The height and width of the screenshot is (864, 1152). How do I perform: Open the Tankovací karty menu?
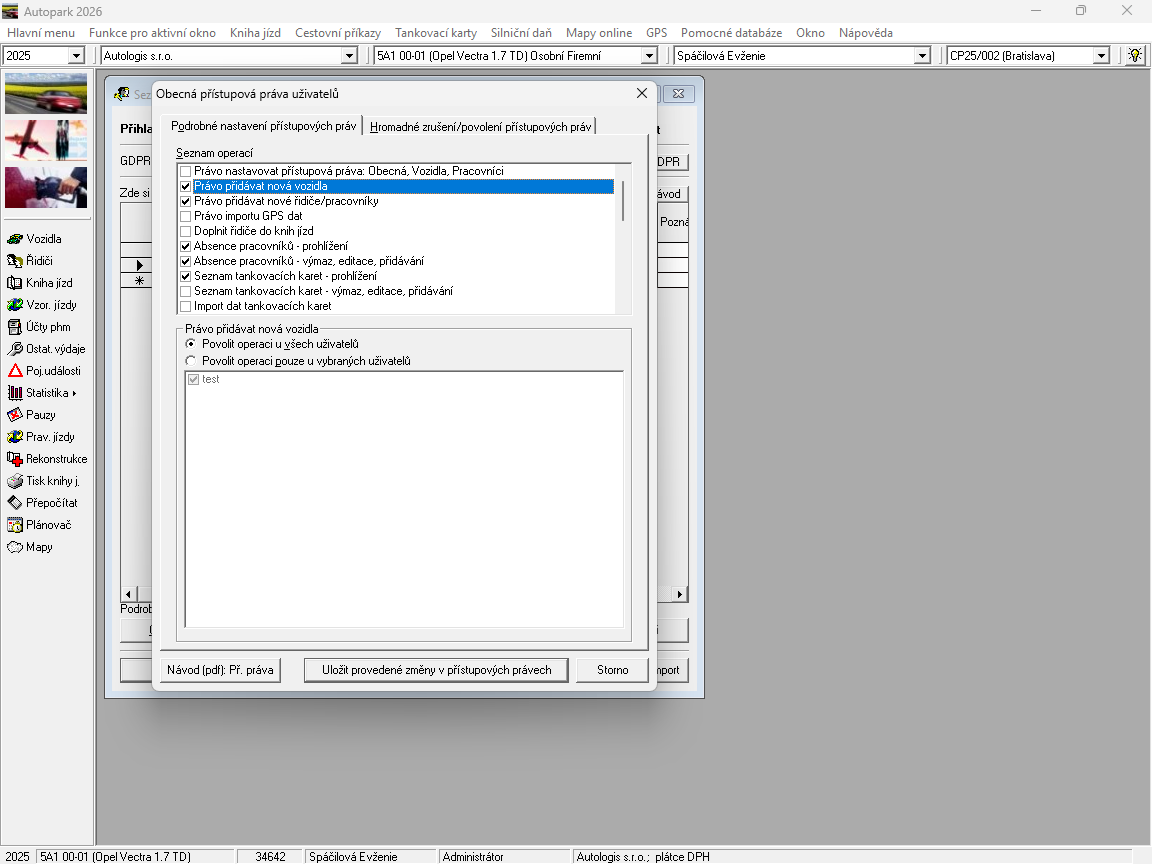click(435, 33)
